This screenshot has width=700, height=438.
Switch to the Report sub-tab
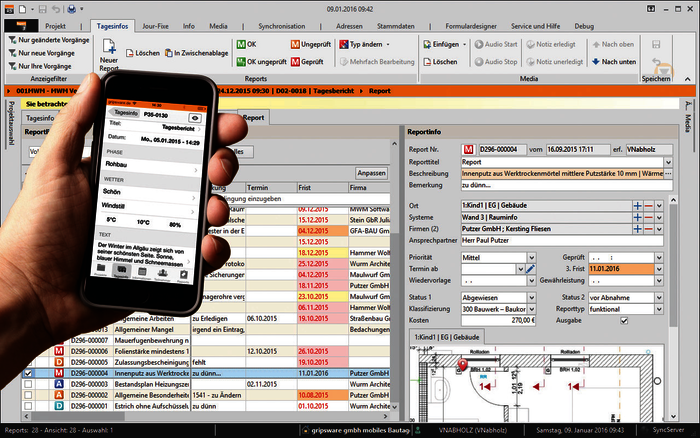(x=253, y=117)
